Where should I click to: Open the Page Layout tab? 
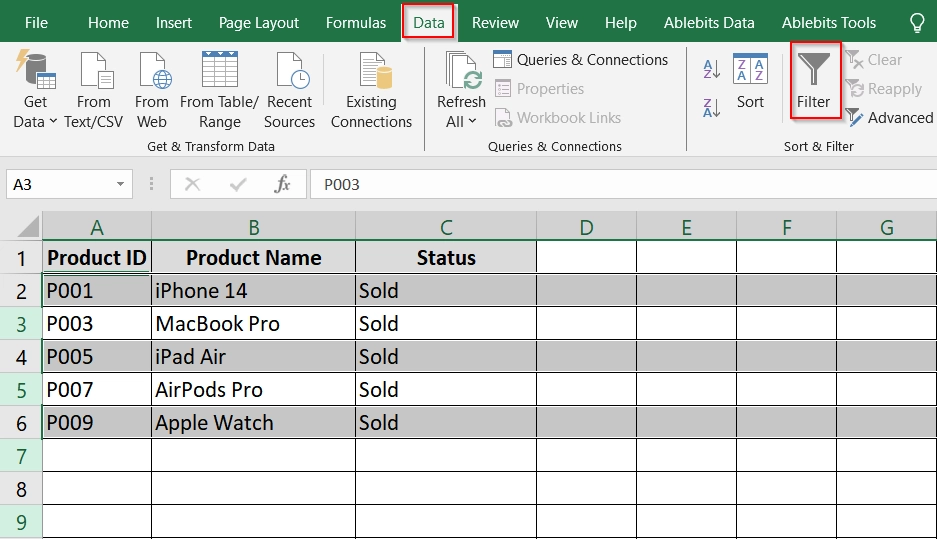pyautogui.click(x=259, y=23)
